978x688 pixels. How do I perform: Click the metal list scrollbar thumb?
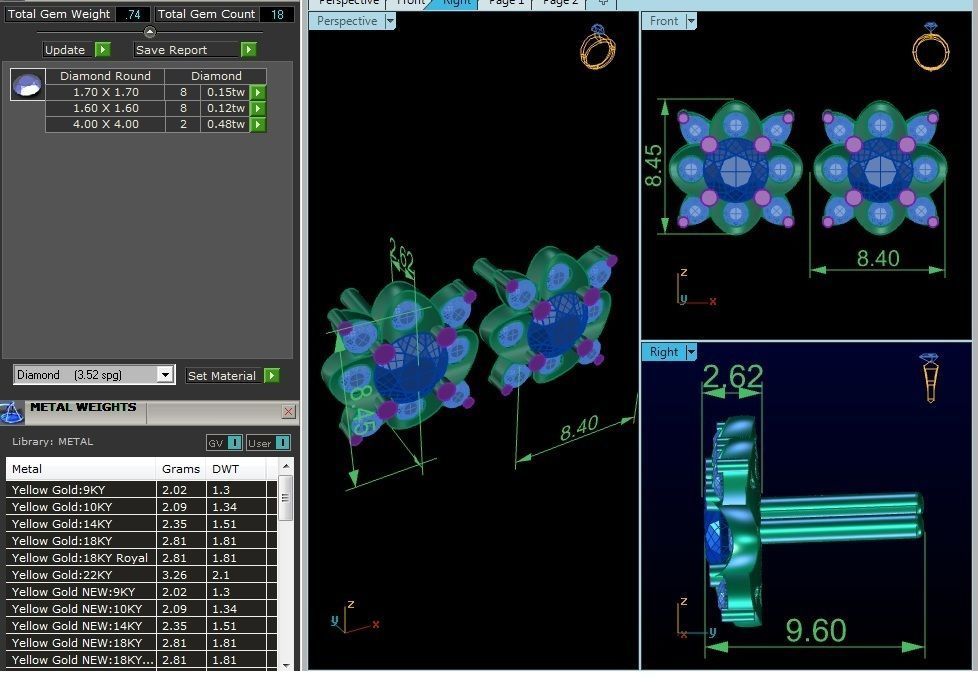pos(286,498)
